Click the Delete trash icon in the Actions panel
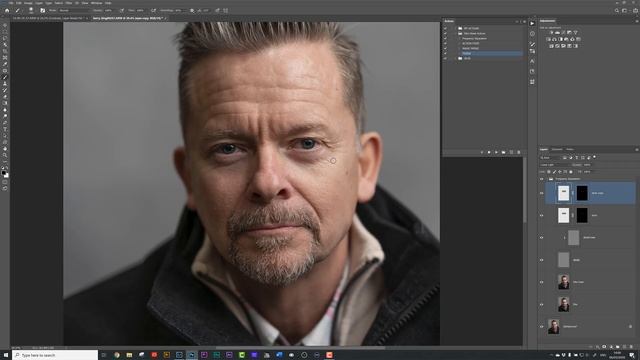The width and height of the screenshot is (640, 360). point(519,152)
